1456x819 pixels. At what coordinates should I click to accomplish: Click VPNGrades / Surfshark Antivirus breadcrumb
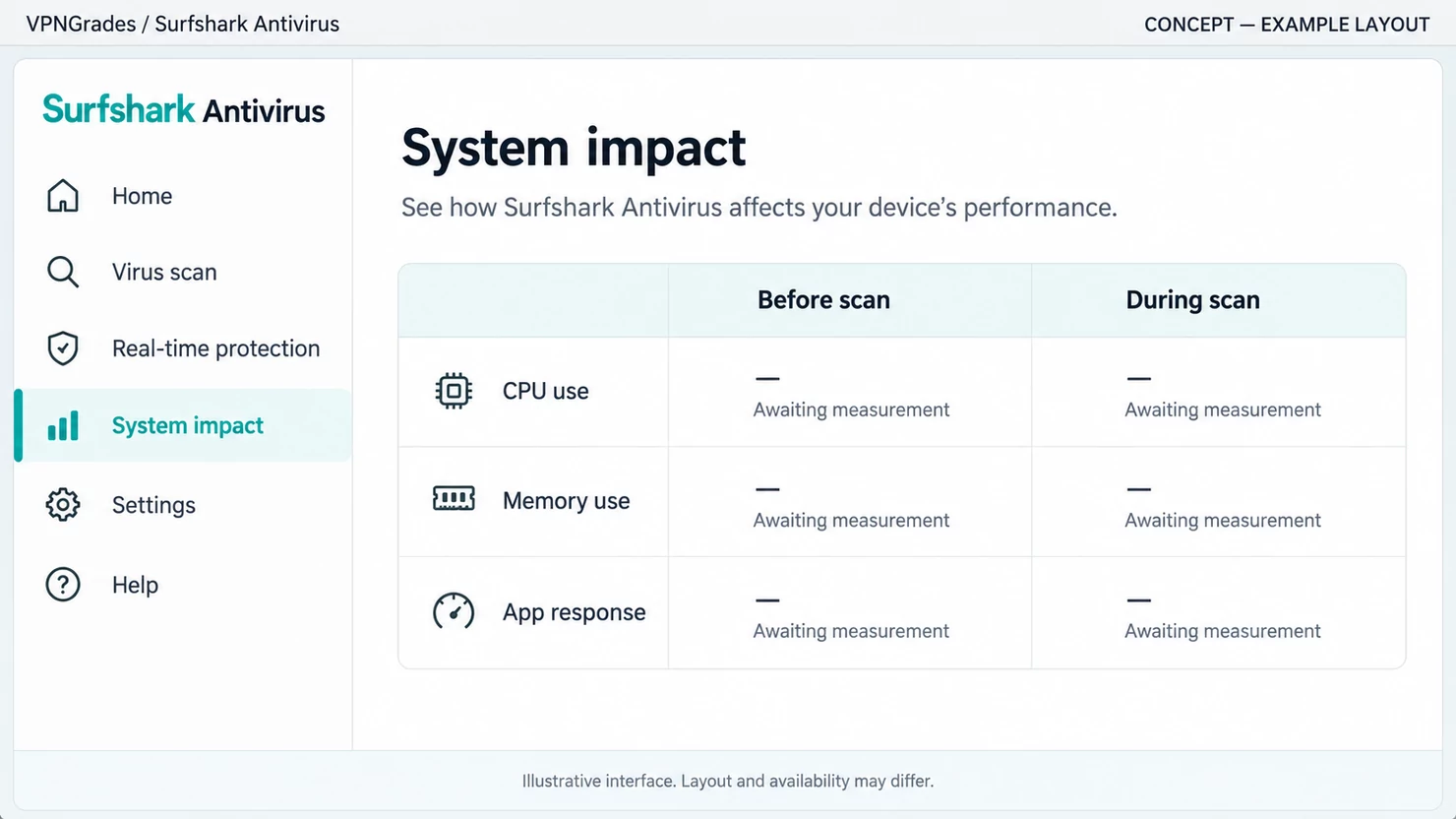[x=183, y=24]
